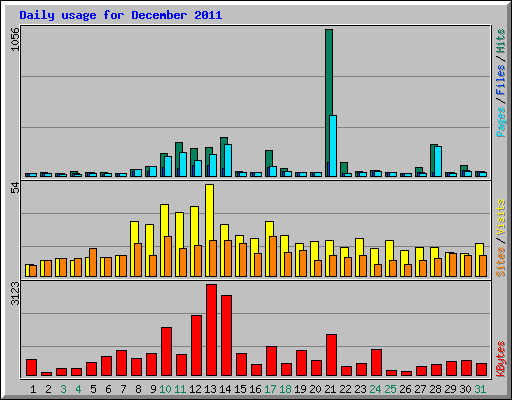Click the tallest red KBytes bar on day 13
This screenshot has height=400, width=512.
tap(211, 330)
